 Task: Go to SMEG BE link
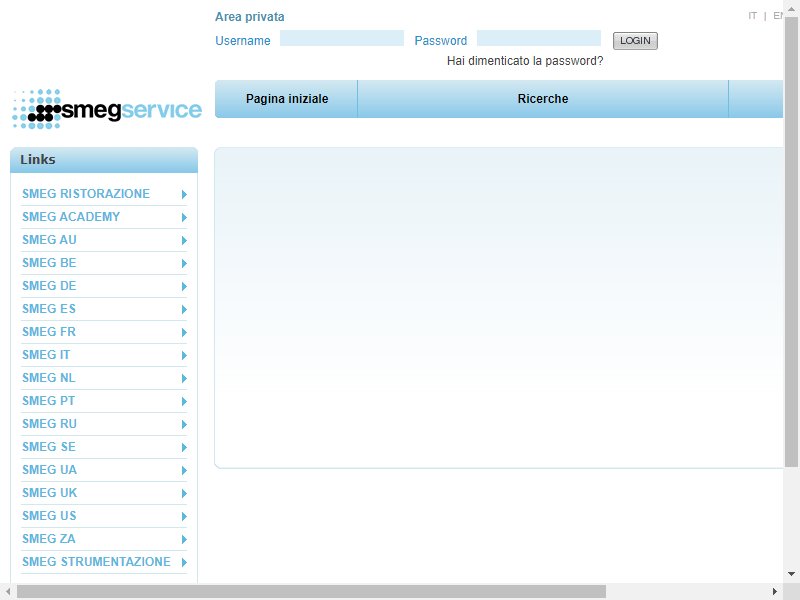(49, 263)
